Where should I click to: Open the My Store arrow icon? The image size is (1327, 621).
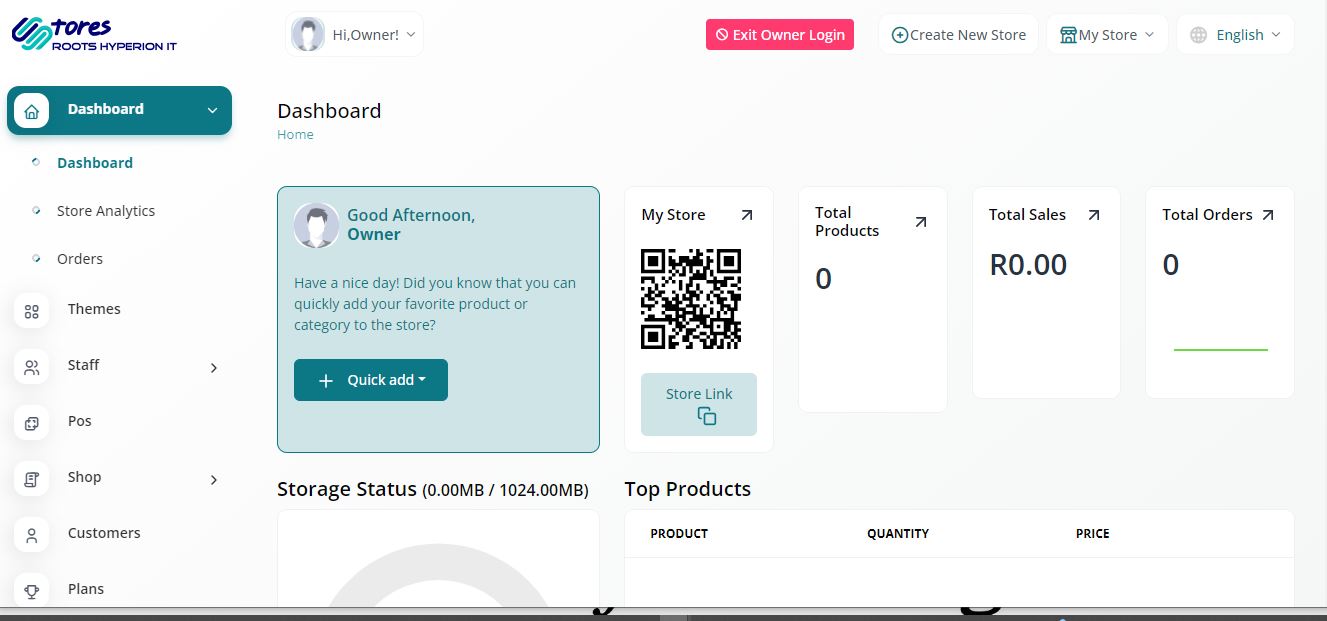pyautogui.click(x=746, y=215)
